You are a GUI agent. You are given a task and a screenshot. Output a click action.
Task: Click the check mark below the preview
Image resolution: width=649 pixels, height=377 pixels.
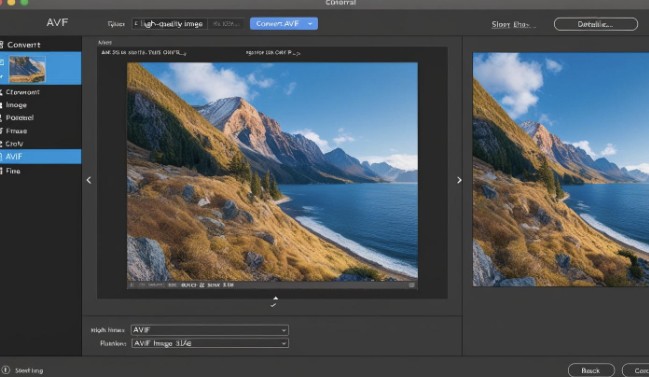[273, 305]
